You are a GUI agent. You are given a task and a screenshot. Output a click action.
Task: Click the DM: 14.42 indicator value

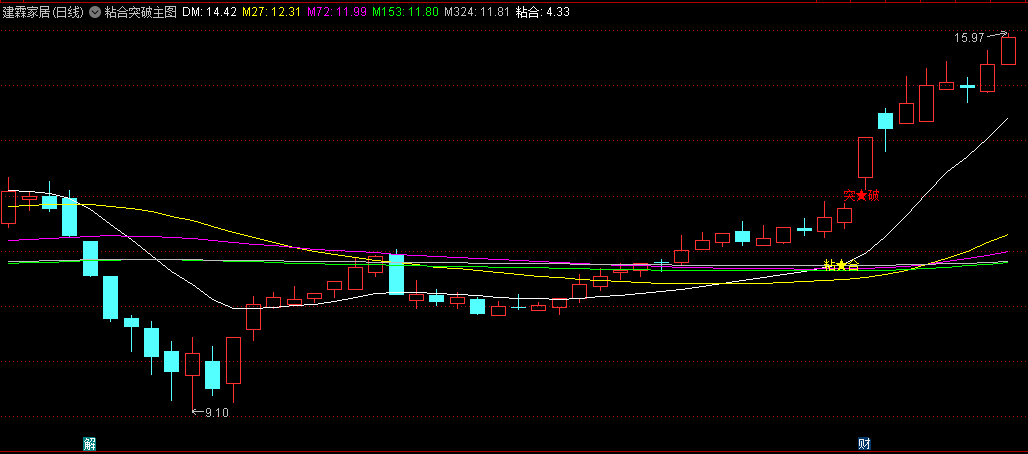coord(209,12)
